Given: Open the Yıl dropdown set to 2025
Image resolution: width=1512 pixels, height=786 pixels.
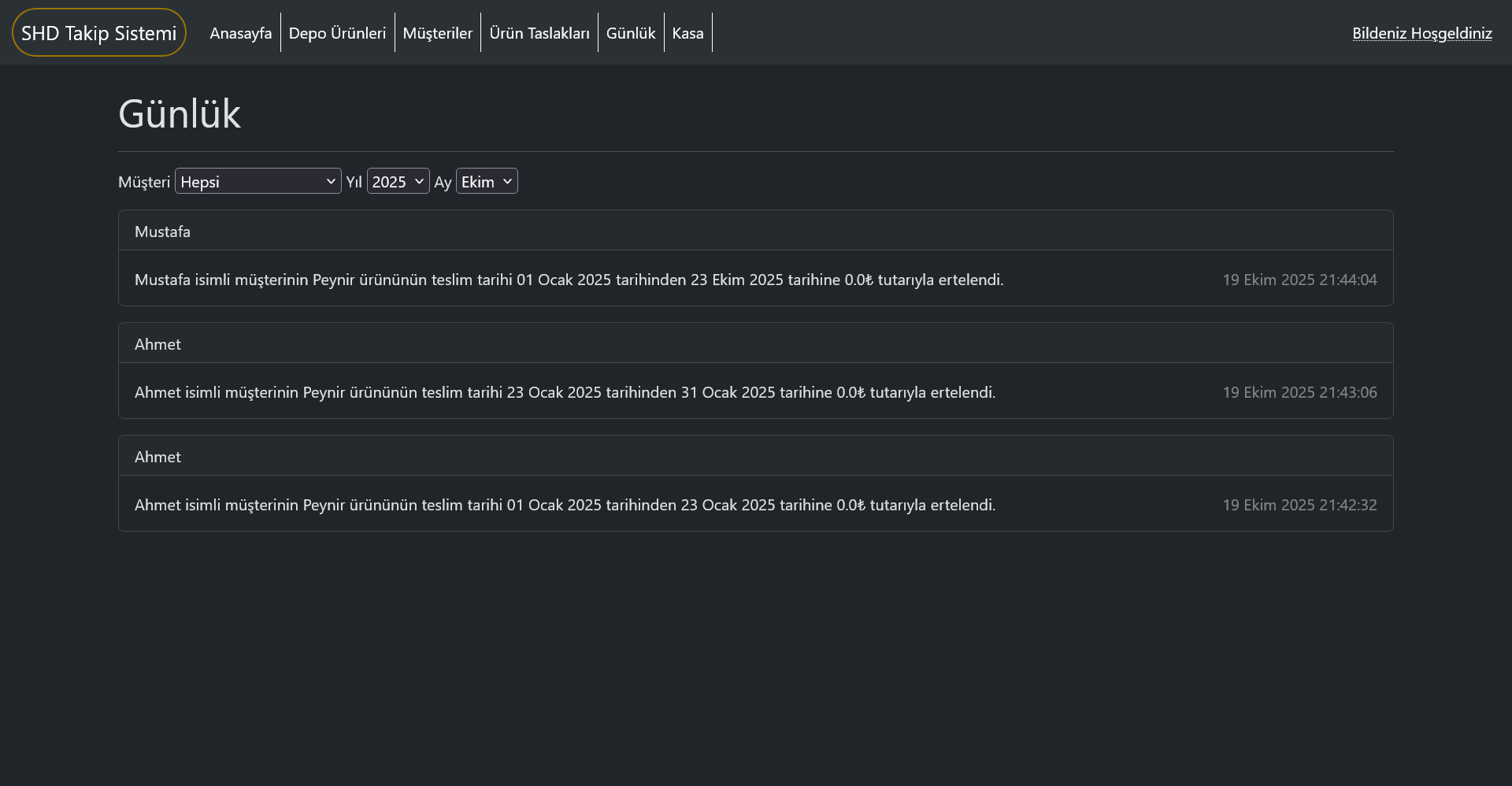Looking at the screenshot, I should (x=398, y=181).
